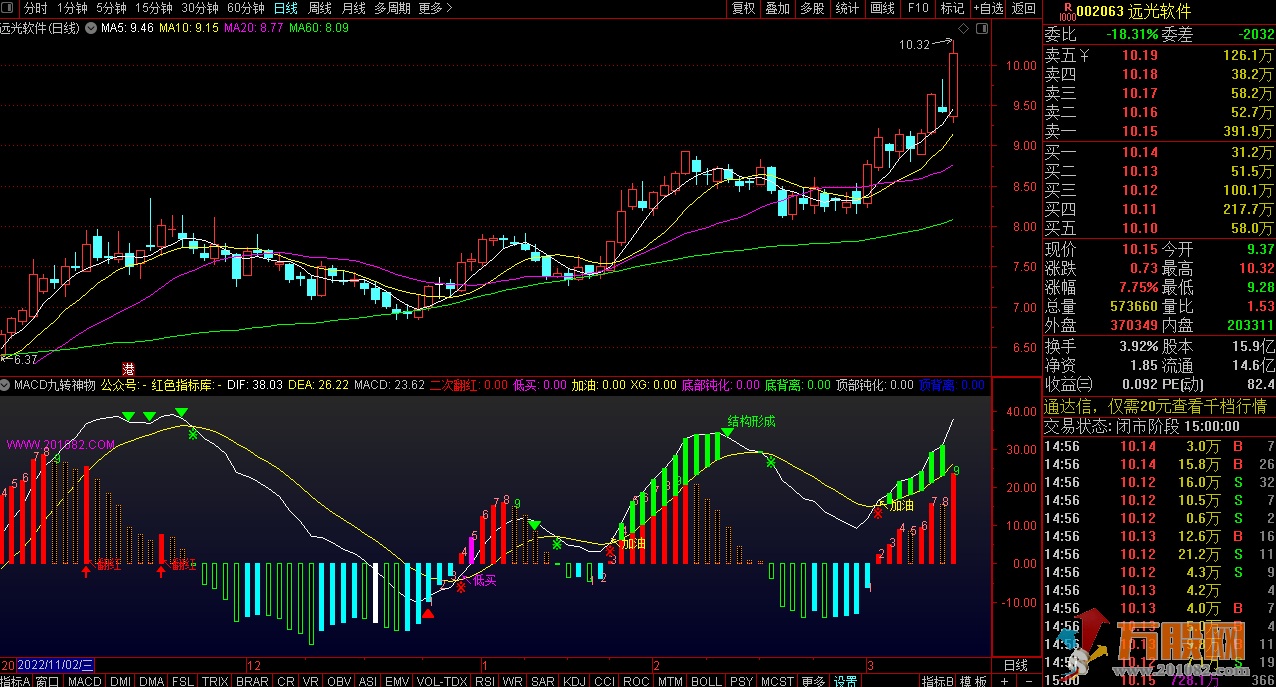The width and height of the screenshot is (1276, 687).
Task: Select the WR indicator tab
Action: pos(513,680)
